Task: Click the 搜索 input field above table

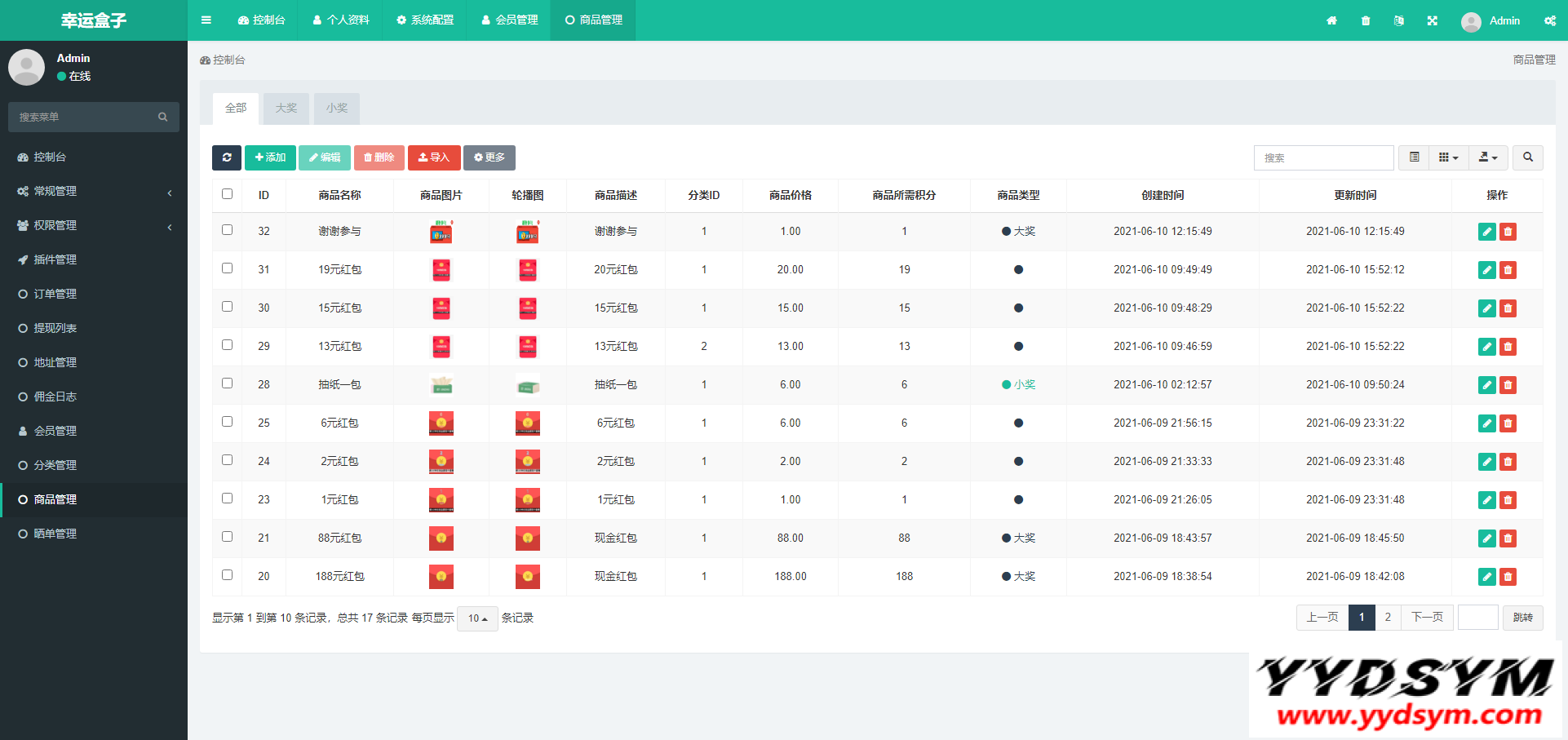Action: pyautogui.click(x=1322, y=157)
